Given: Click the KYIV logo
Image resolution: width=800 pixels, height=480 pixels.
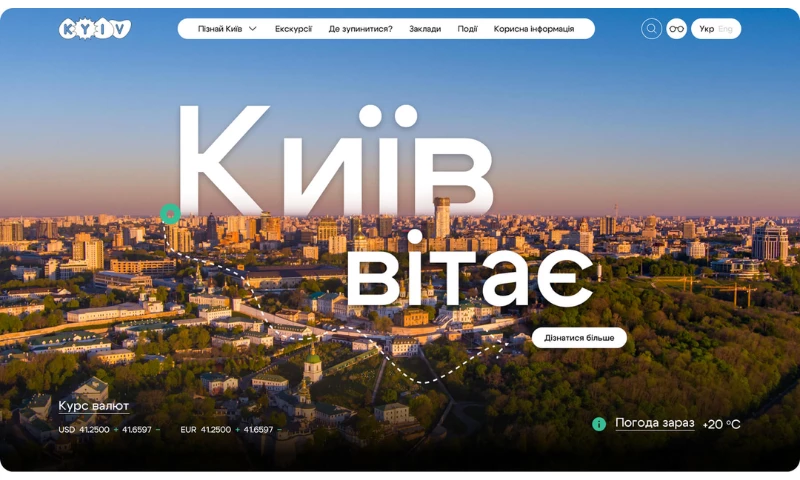Looking at the screenshot, I should [95, 29].
